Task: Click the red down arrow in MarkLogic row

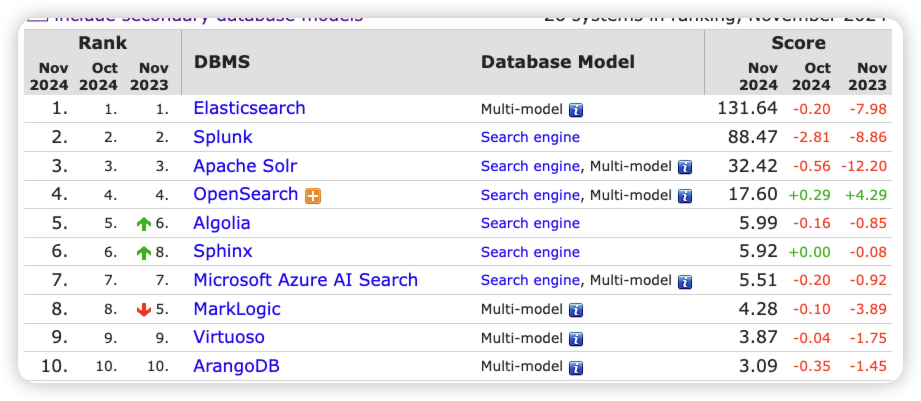Action: coord(143,310)
